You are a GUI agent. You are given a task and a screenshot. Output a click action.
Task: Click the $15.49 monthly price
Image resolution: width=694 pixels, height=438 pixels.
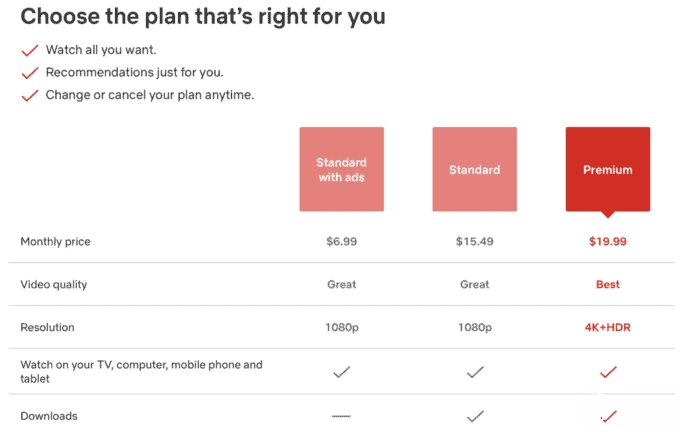[x=474, y=242]
